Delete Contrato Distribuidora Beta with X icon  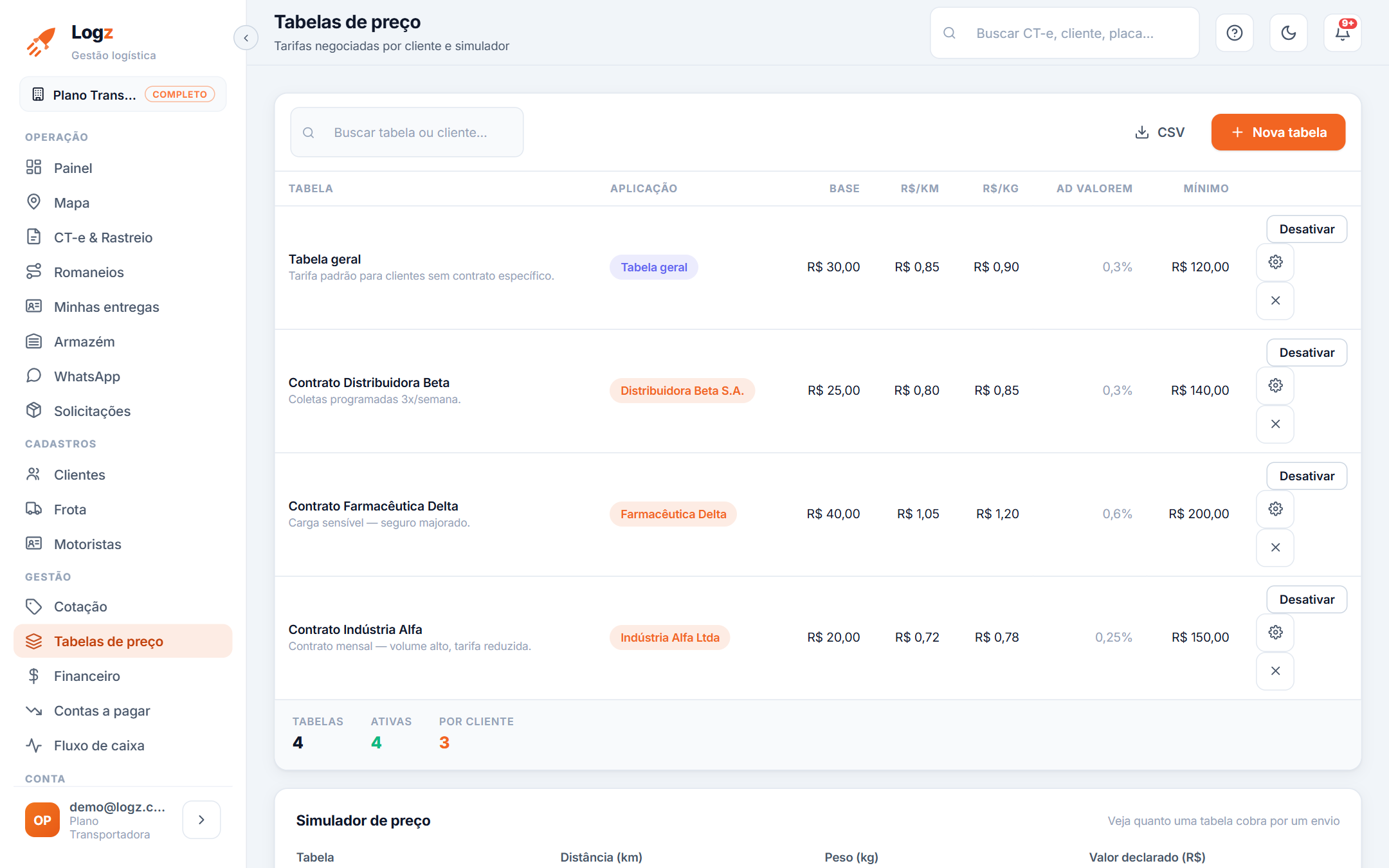click(1275, 424)
